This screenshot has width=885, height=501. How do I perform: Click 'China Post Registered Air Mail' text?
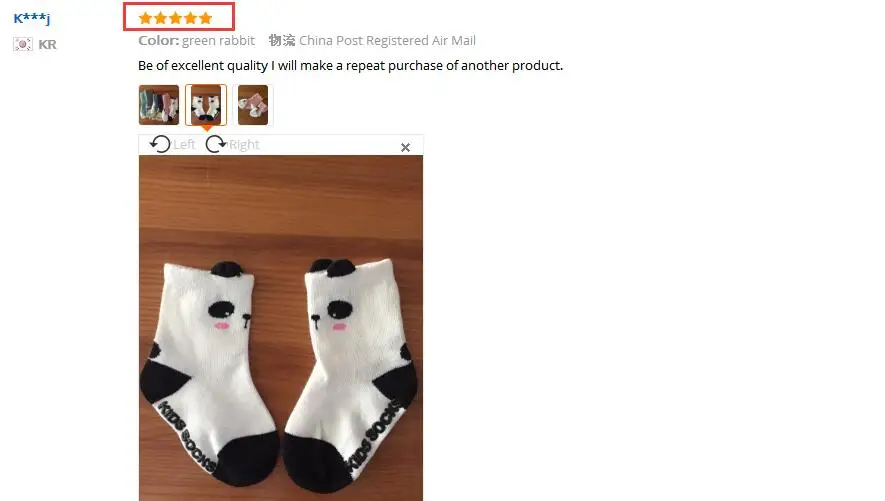387,41
